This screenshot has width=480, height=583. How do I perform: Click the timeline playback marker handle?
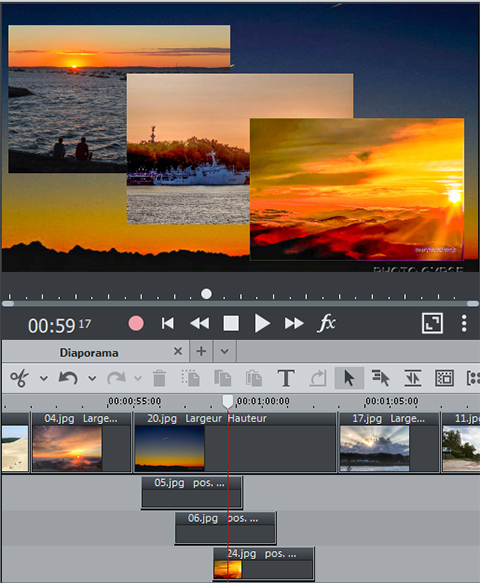pyautogui.click(x=228, y=402)
